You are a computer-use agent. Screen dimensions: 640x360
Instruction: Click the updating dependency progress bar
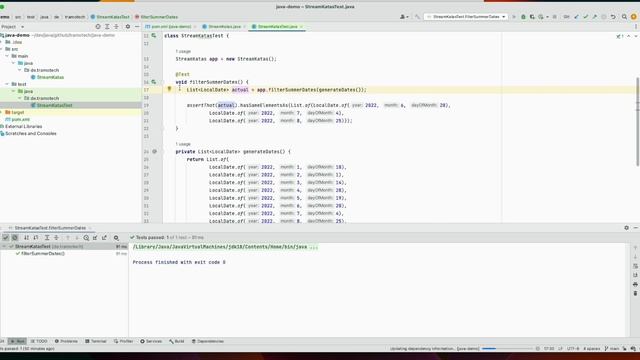coord(508,349)
